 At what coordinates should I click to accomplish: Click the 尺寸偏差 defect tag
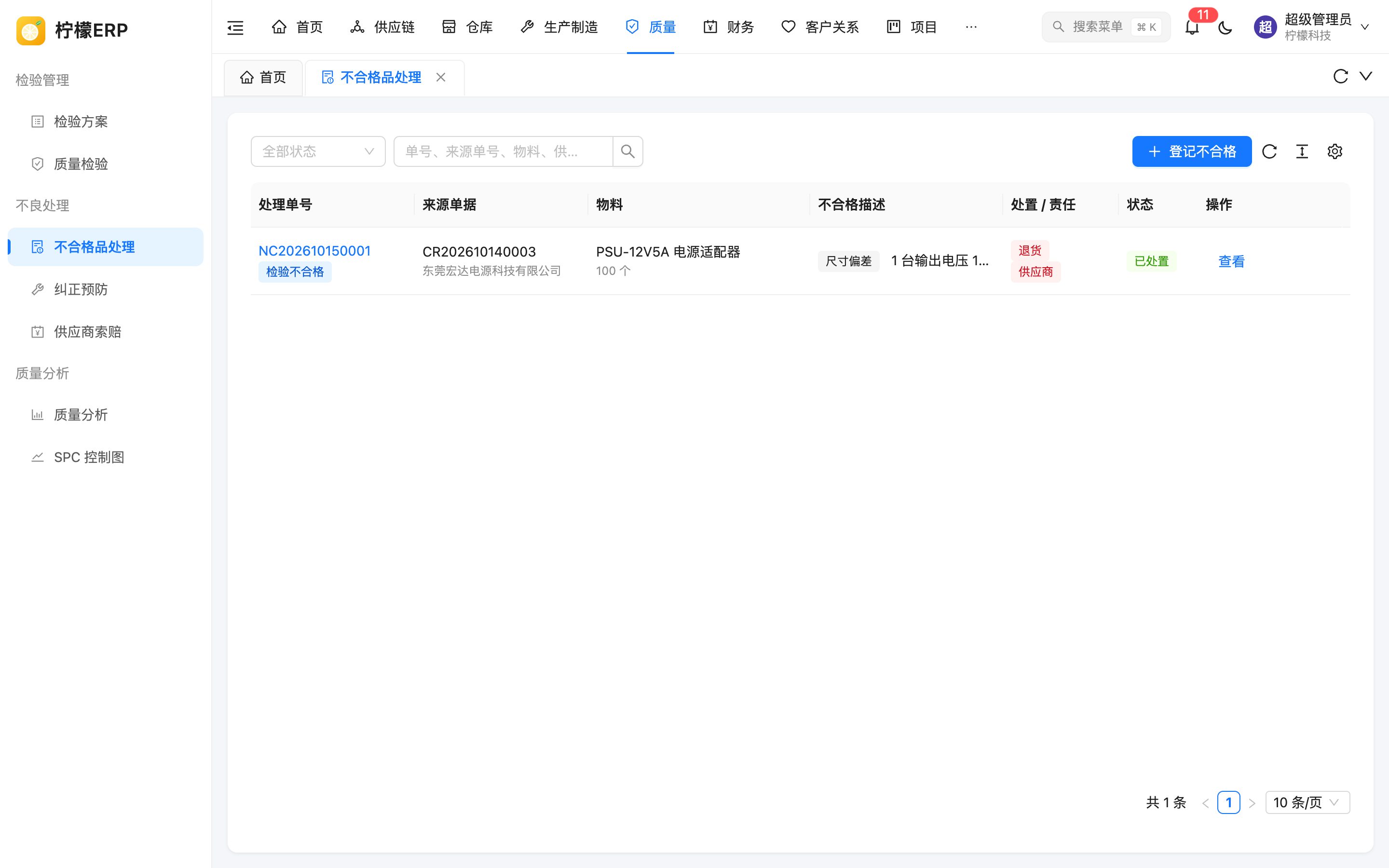pos(848,261)
